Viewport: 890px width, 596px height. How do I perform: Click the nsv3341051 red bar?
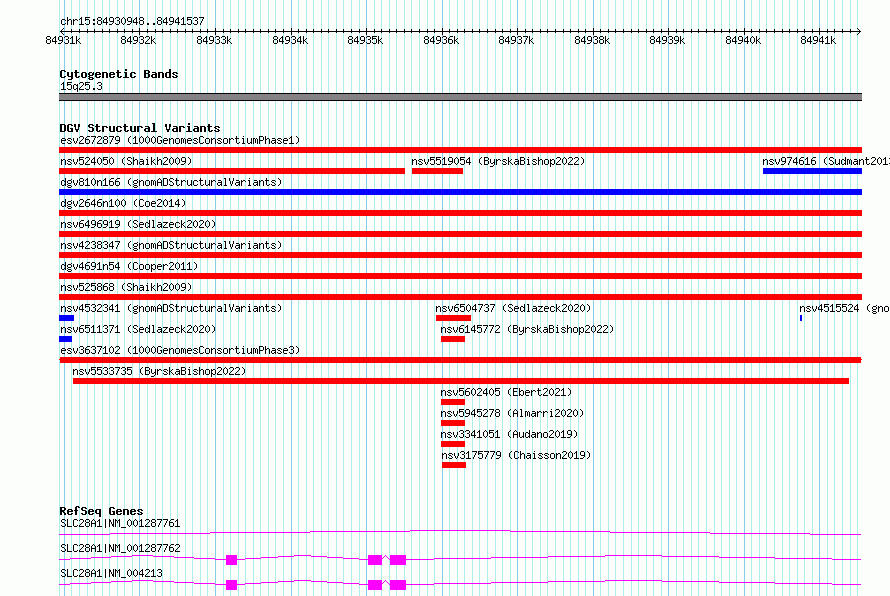click(453, 444)
